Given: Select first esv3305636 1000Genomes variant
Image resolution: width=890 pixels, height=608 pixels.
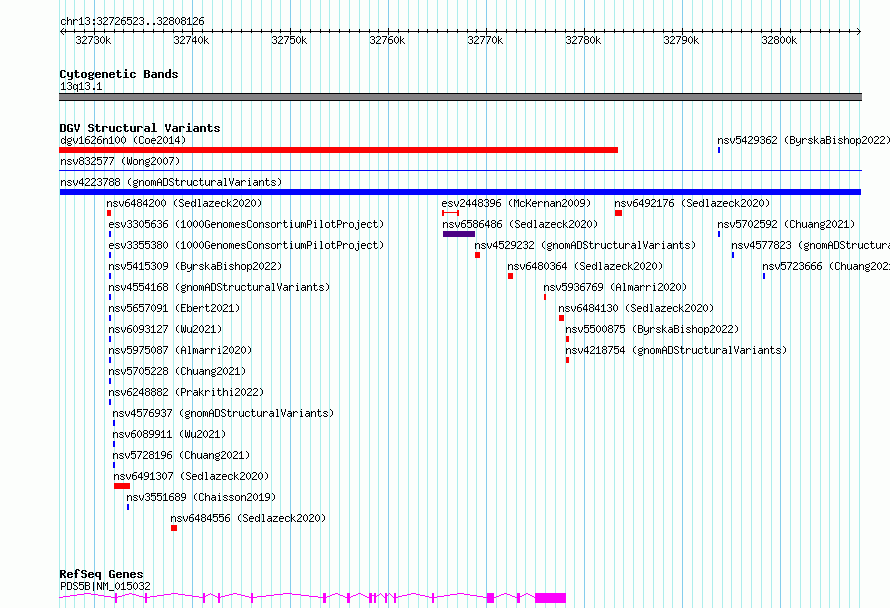Looking at the screenshot, I should 246,224.
